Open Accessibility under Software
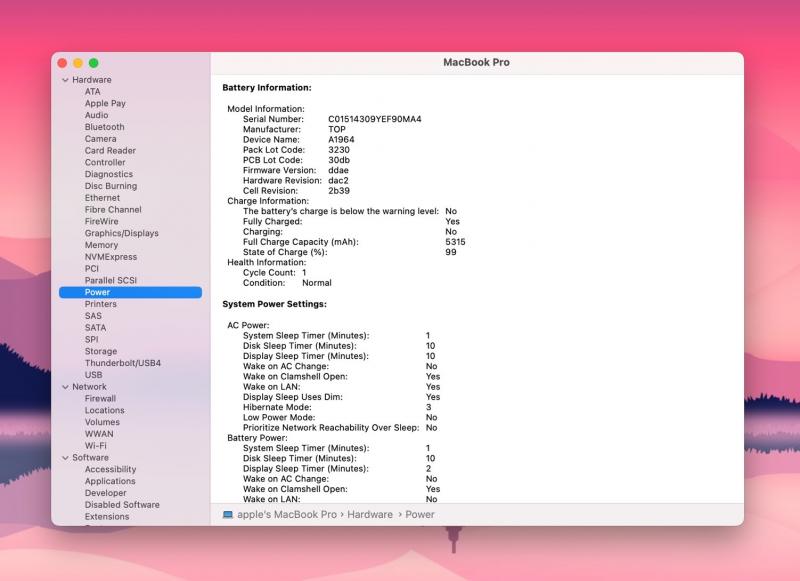 click(x=110, y=469)
